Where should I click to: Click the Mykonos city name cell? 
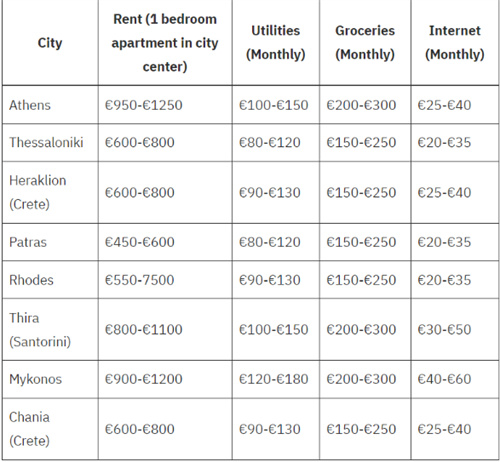click(x=50, y=379)
